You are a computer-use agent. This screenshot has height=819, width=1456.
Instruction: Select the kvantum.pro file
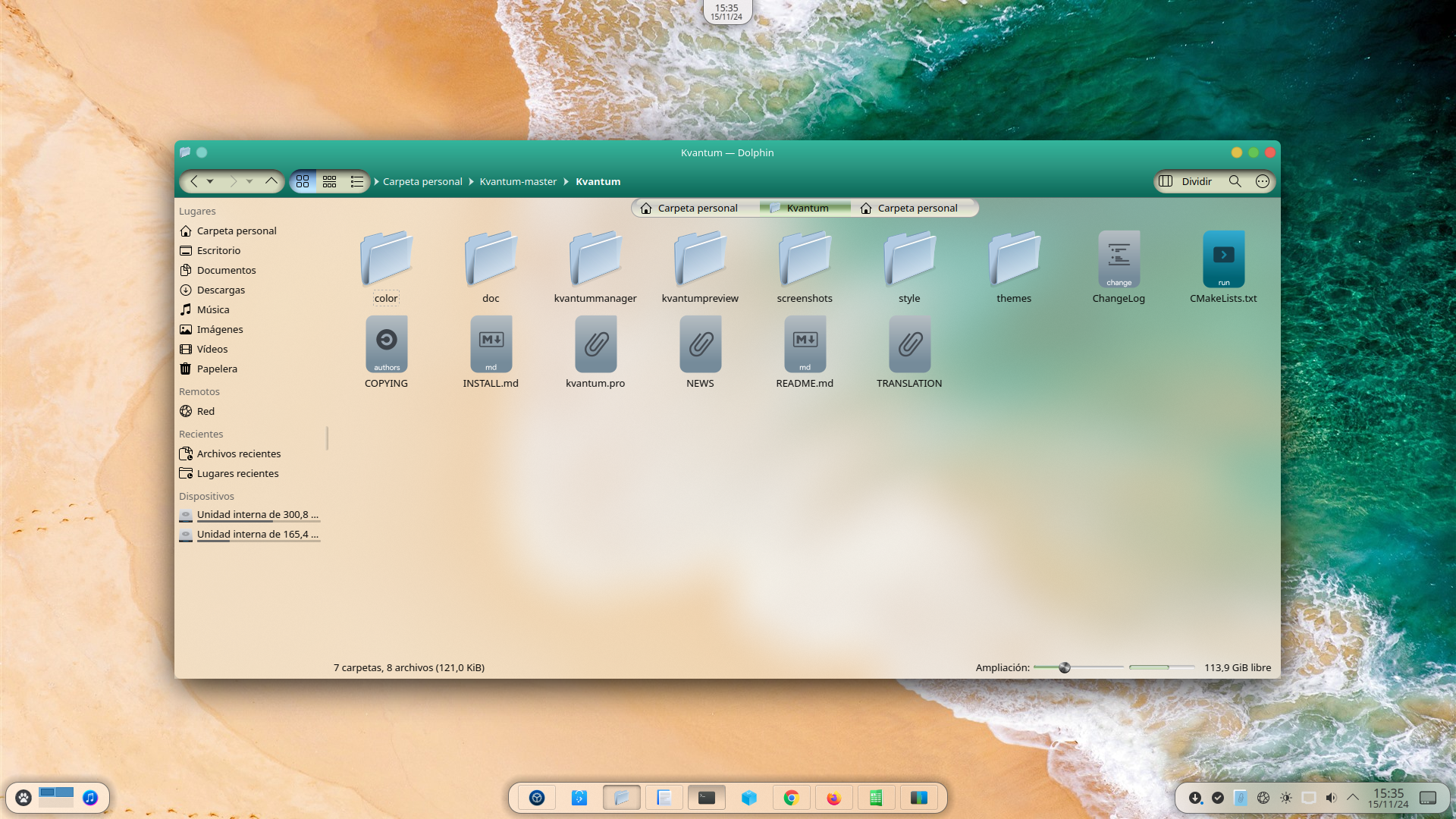point(595,352)
